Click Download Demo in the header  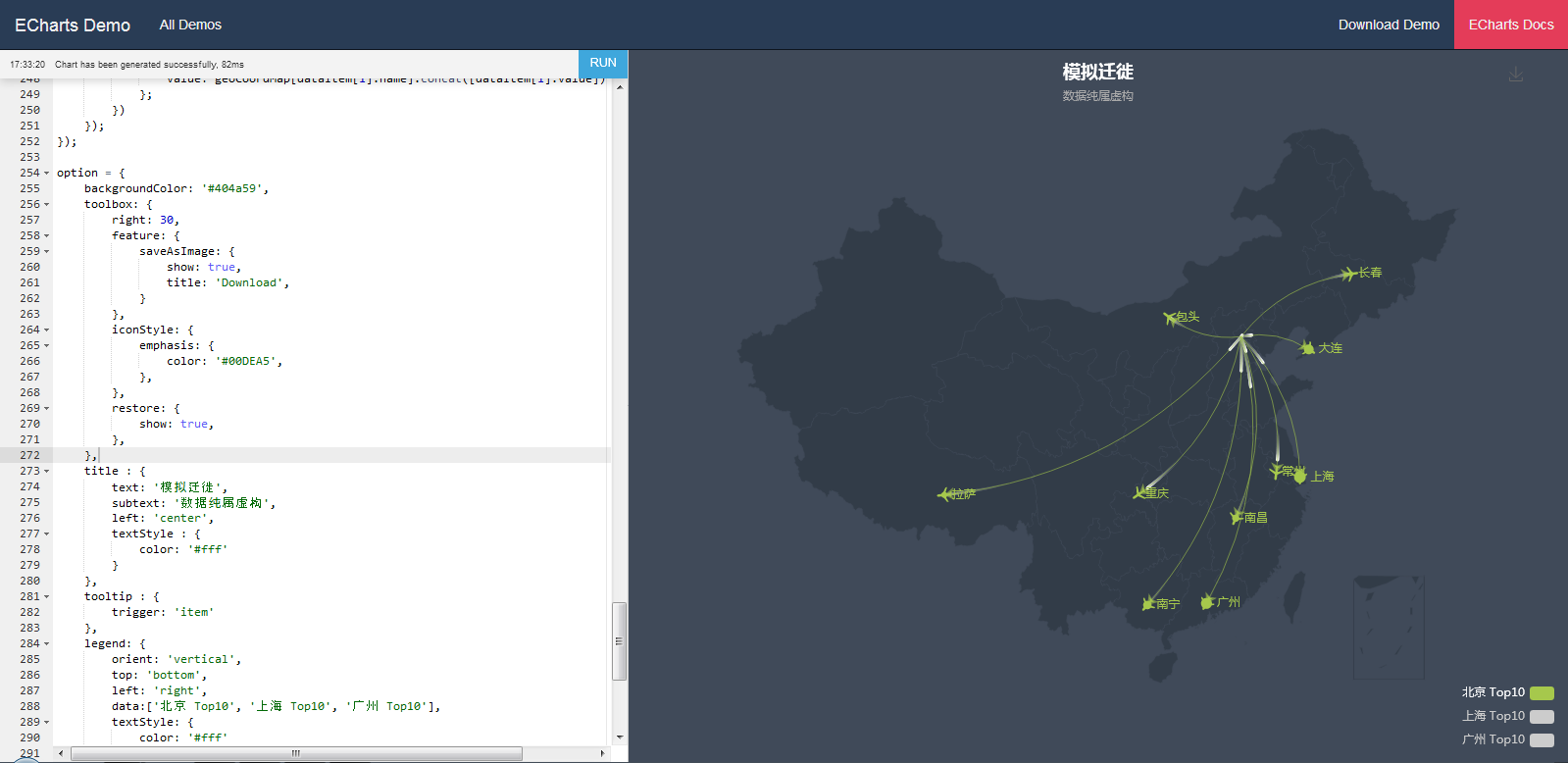1389,25
